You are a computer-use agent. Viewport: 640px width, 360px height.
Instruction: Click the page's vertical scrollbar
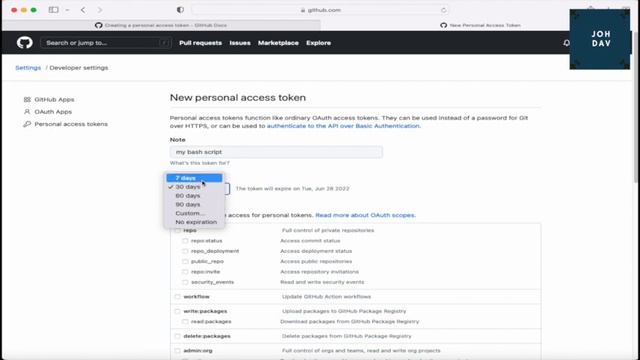tap(636, 107)
